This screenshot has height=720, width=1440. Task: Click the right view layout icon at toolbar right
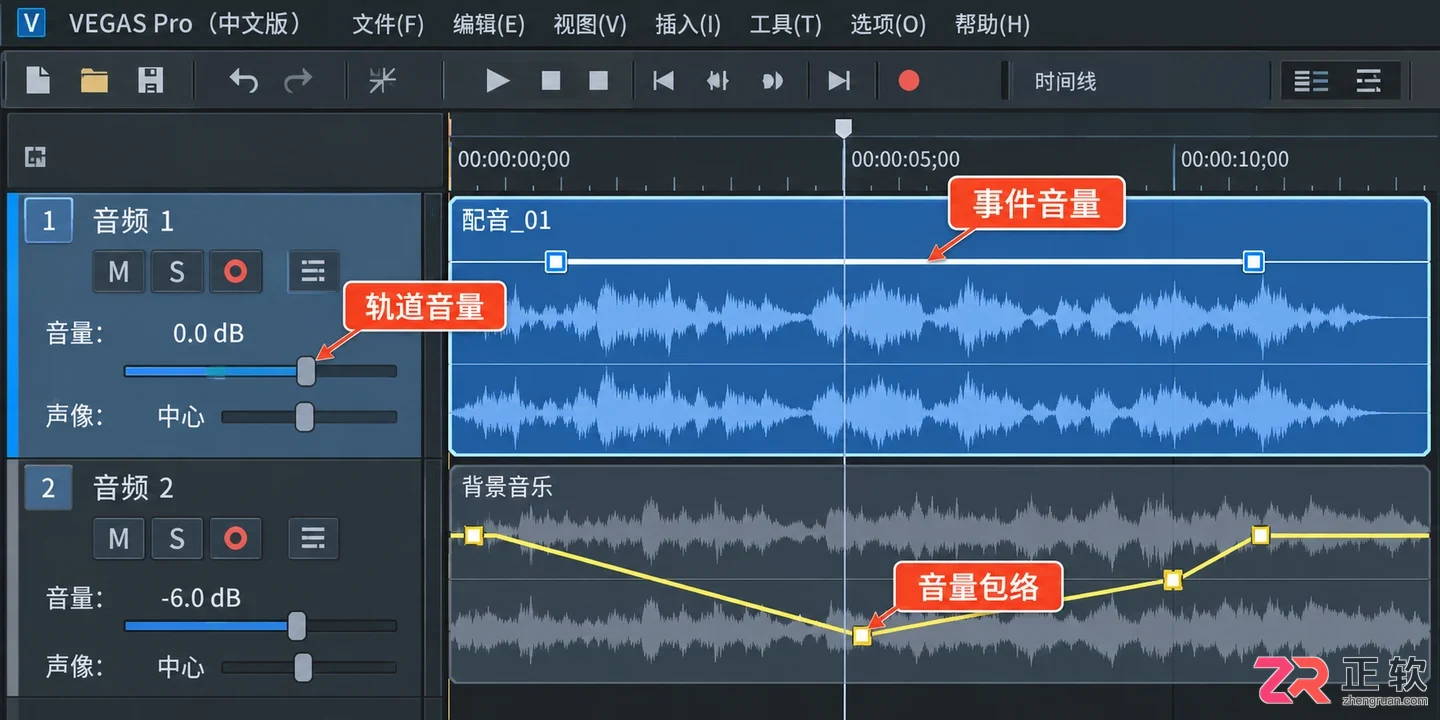[1368, 81]
